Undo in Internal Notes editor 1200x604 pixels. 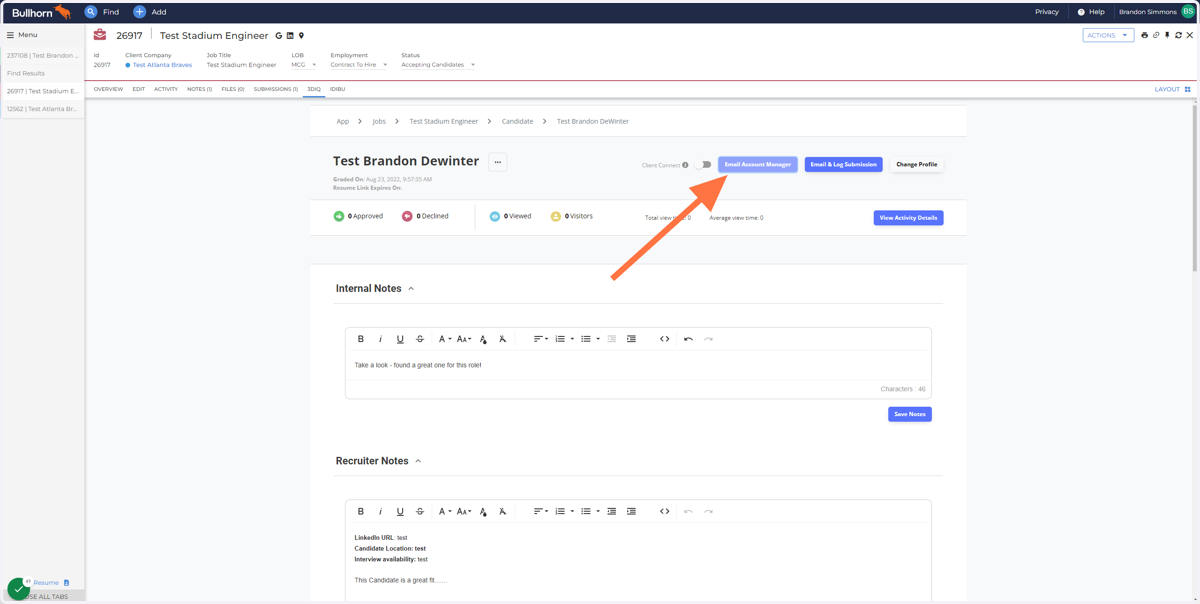(688, 339)
